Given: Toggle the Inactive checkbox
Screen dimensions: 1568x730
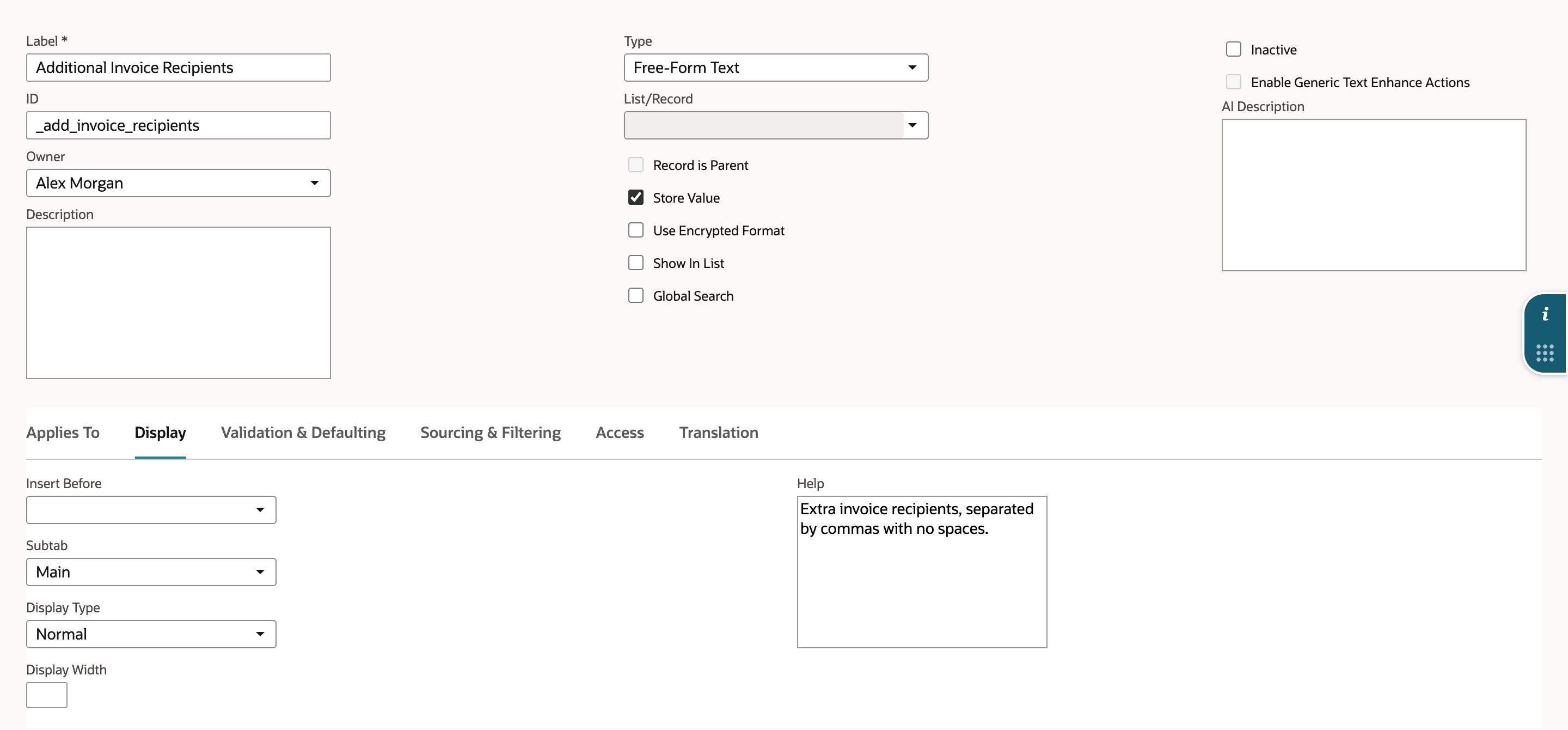Looking at the screenshot, I should (1233, 50).
